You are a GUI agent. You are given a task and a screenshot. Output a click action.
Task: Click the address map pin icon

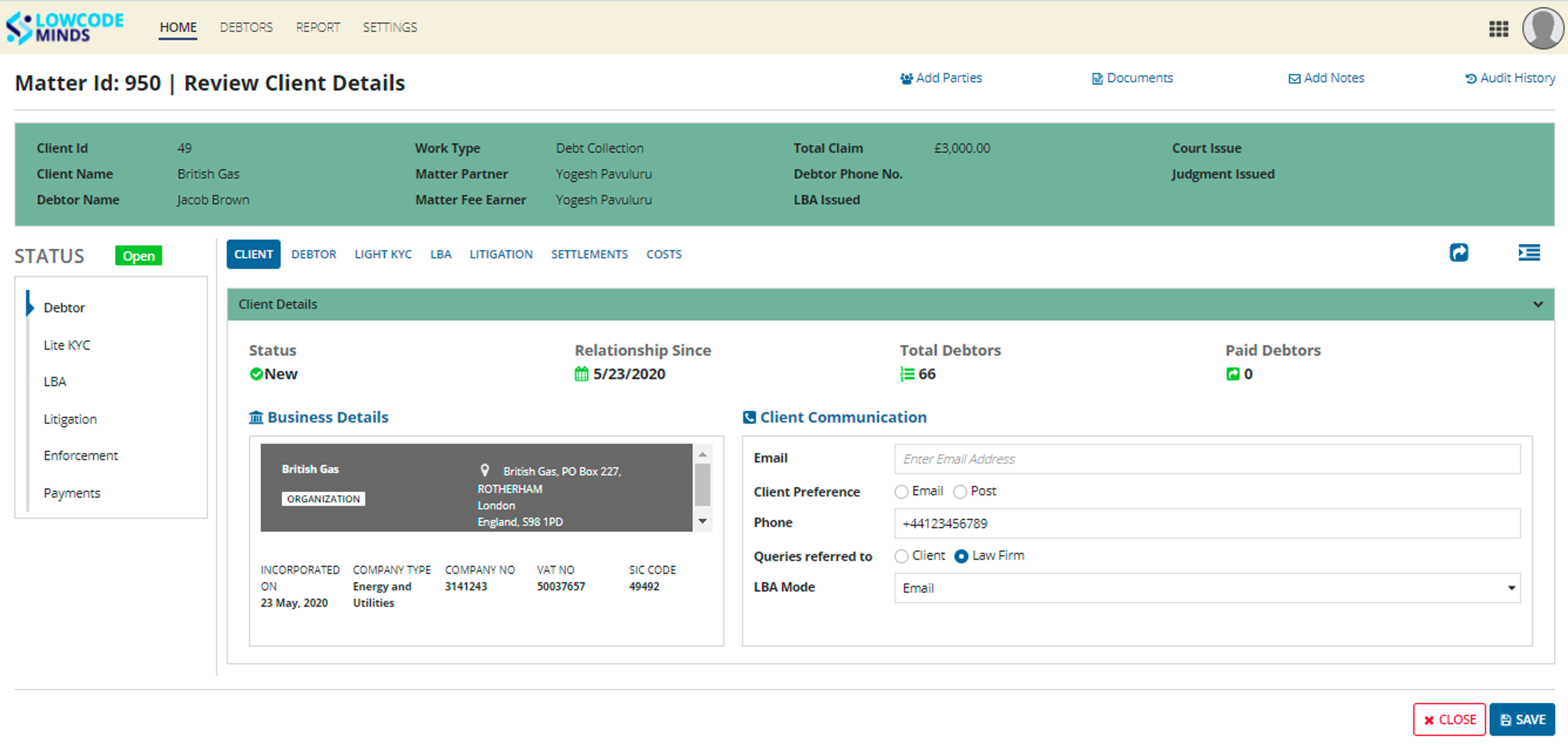point(485,470)
